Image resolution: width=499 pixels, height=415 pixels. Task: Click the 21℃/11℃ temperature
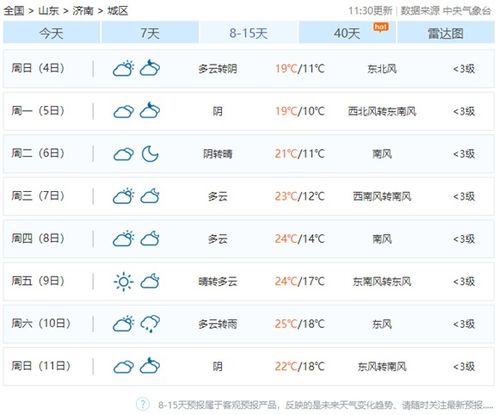[300, 154]
